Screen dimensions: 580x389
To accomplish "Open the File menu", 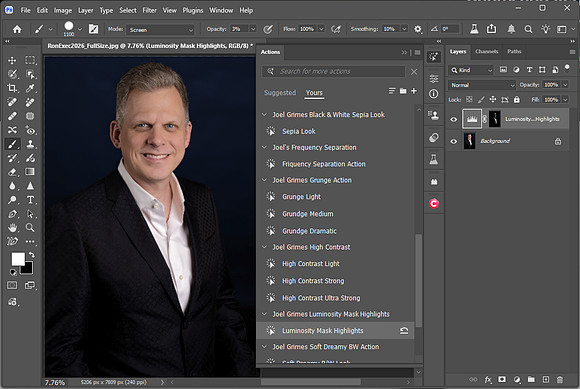I will coord(26,10).
